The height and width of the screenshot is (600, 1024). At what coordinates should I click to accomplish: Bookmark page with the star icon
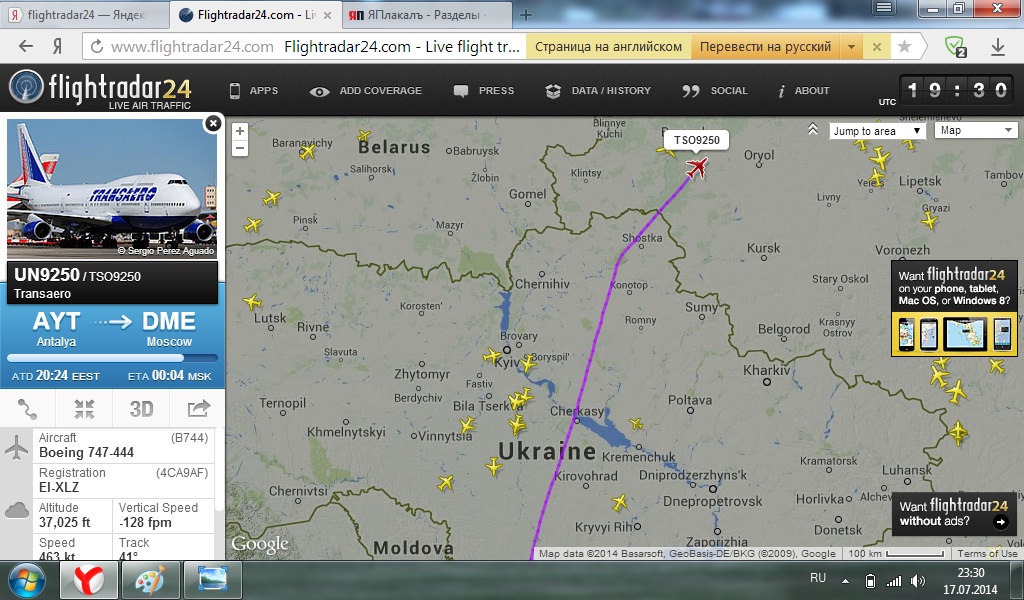tap(904, 46)
